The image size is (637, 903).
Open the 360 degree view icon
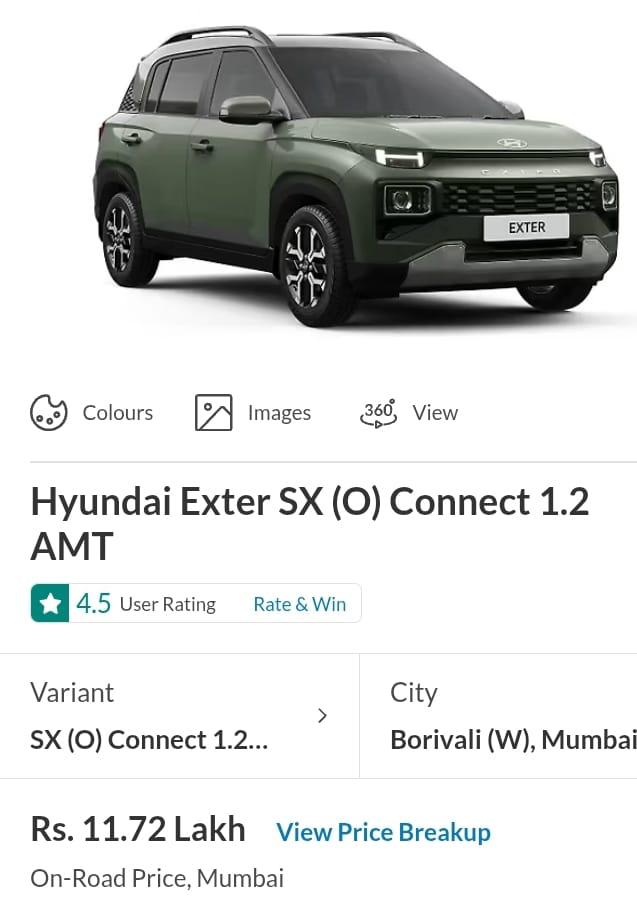click(378, 413)
